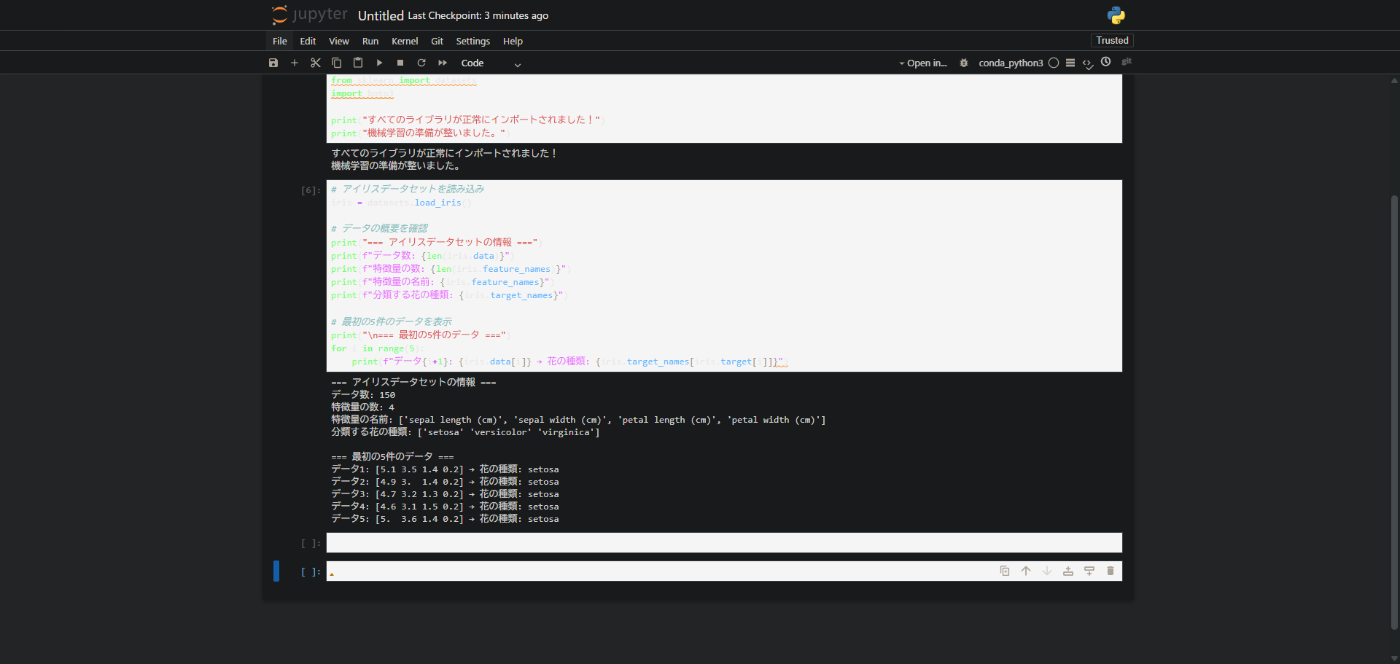Open the View menu

[339, 41]
